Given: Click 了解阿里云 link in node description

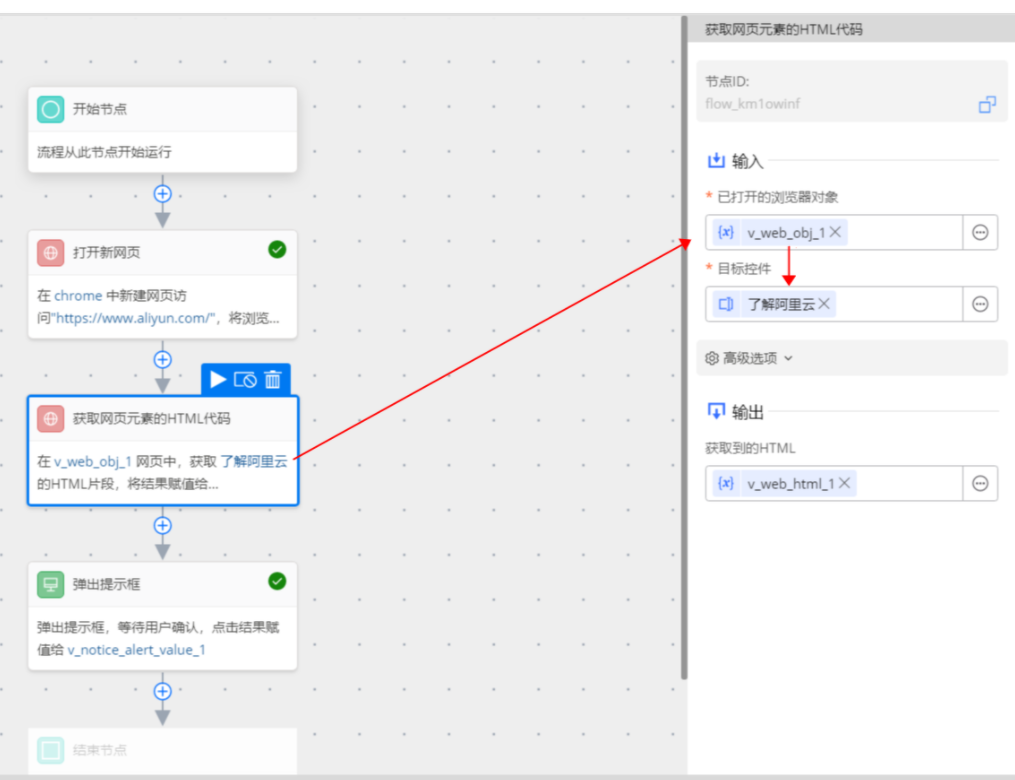Looking at the screenshot, I should (x=254, y=462).
